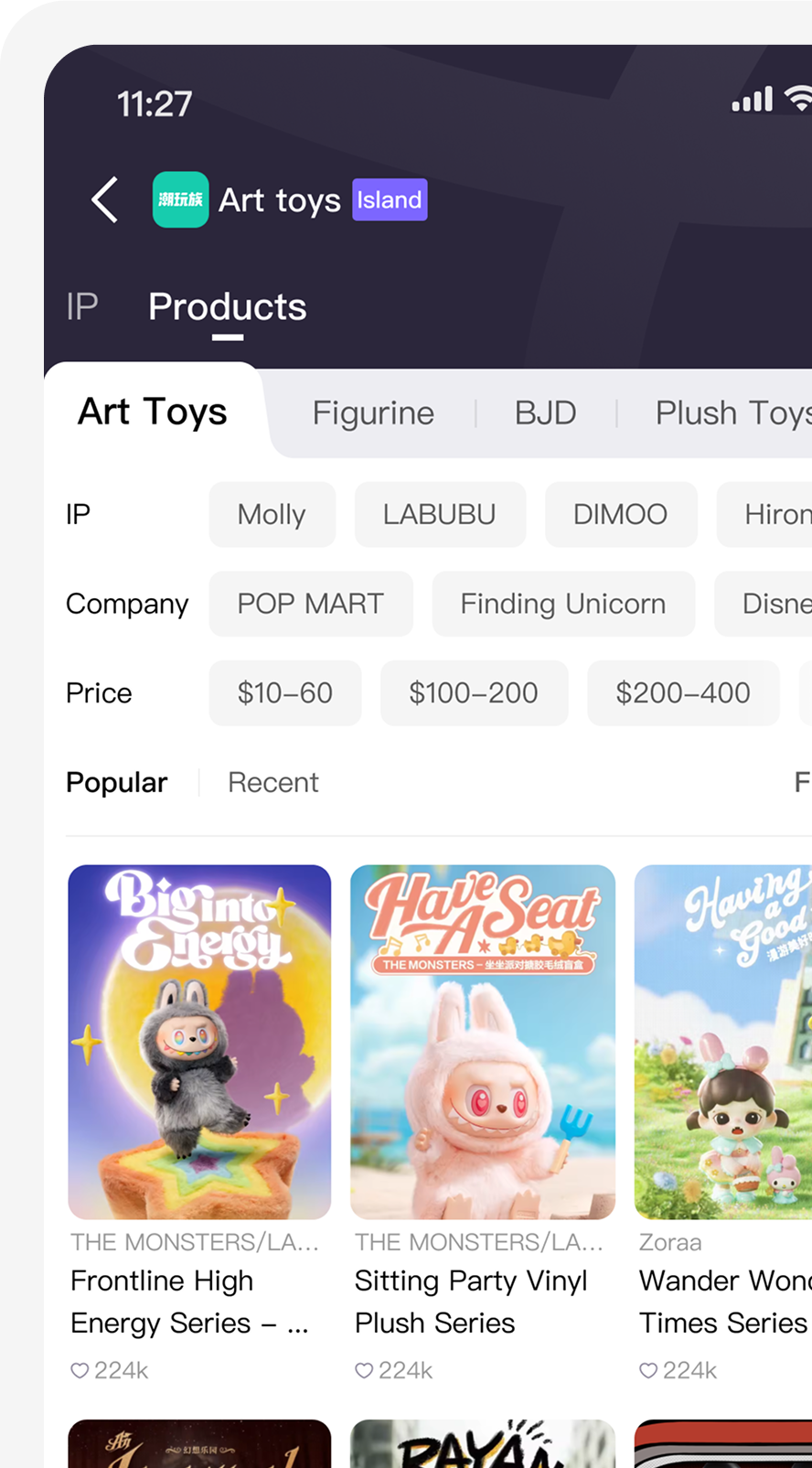The image size is (812, 1468).
Task: Select the $10–60 price range
Action: 285,693
